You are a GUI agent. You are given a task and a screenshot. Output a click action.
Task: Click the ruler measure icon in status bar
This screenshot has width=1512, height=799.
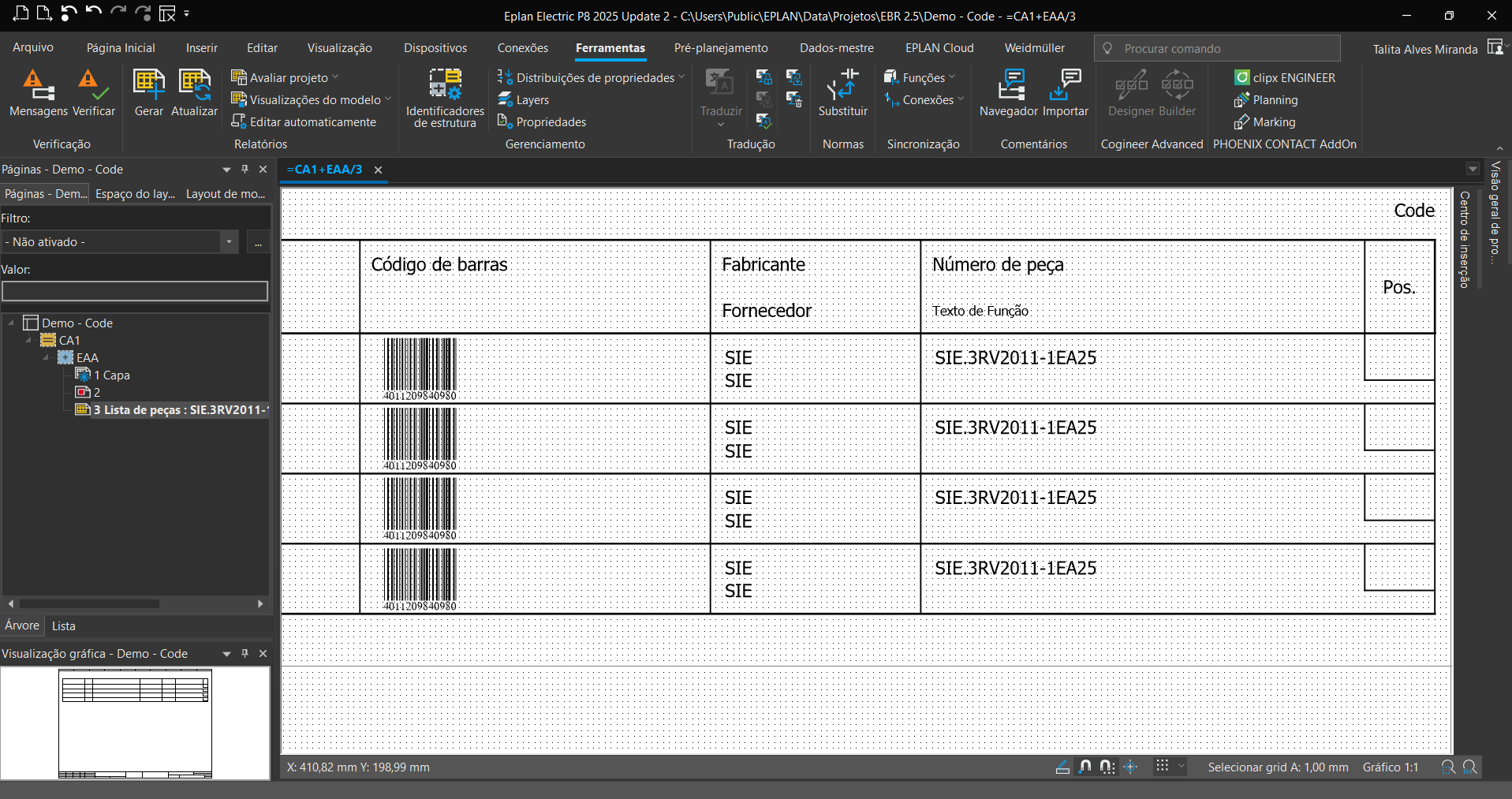(1062, 767)
